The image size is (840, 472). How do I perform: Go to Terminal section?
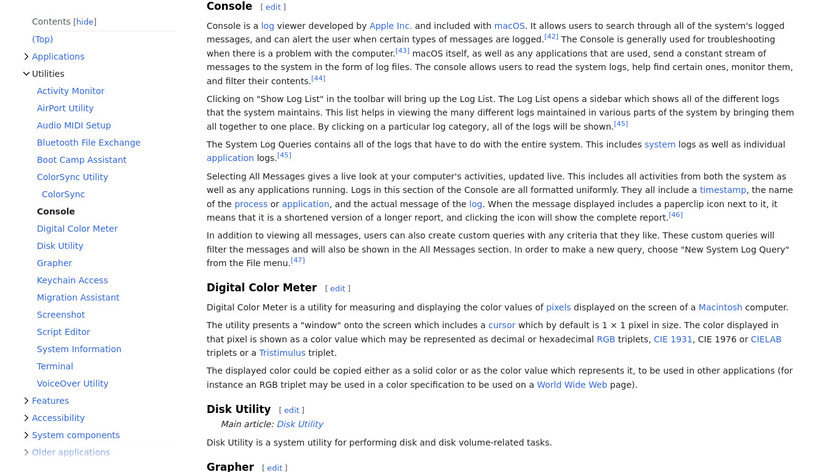tap(55, 366)
